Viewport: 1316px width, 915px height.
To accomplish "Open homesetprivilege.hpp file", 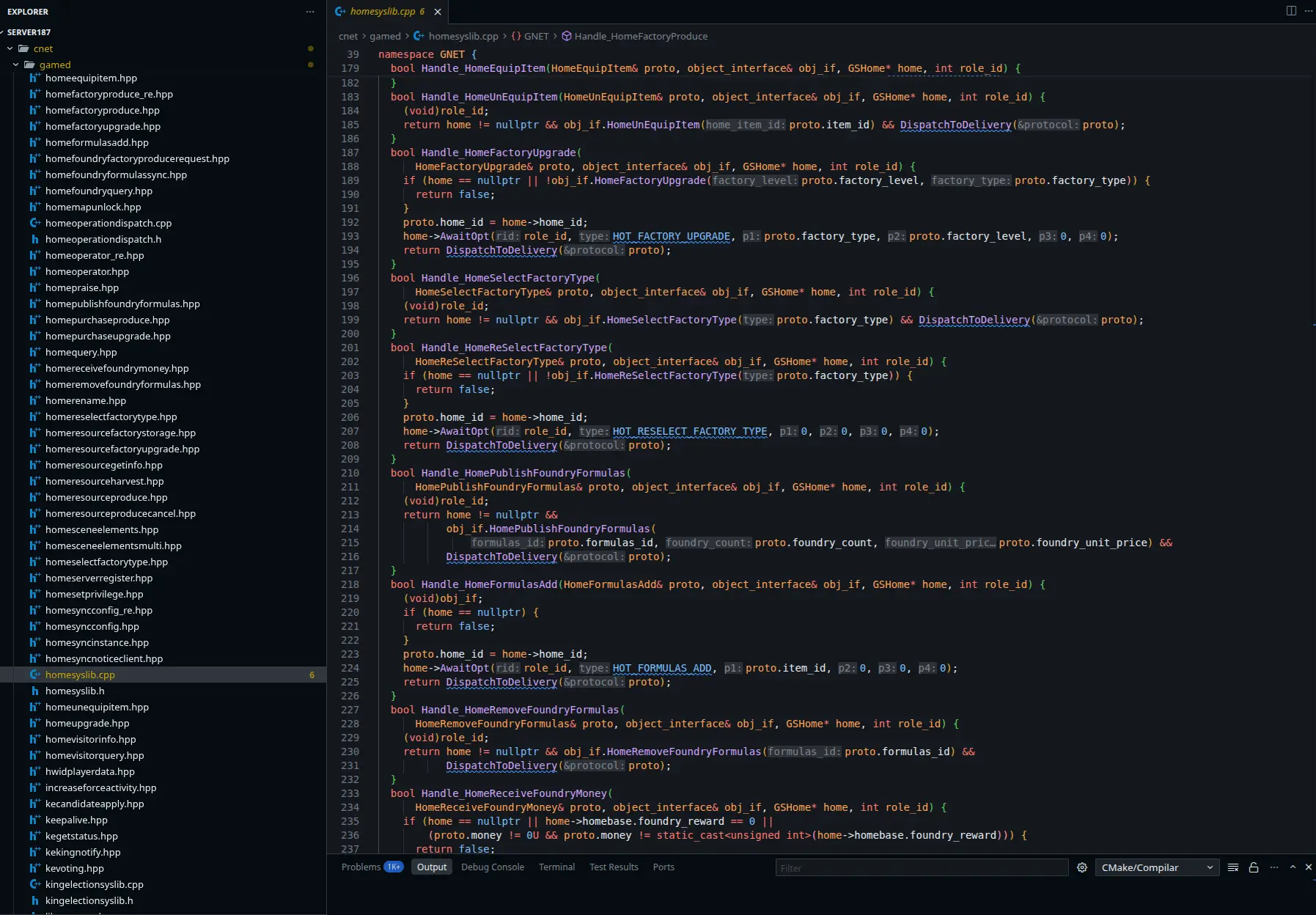I will point(94,594).
